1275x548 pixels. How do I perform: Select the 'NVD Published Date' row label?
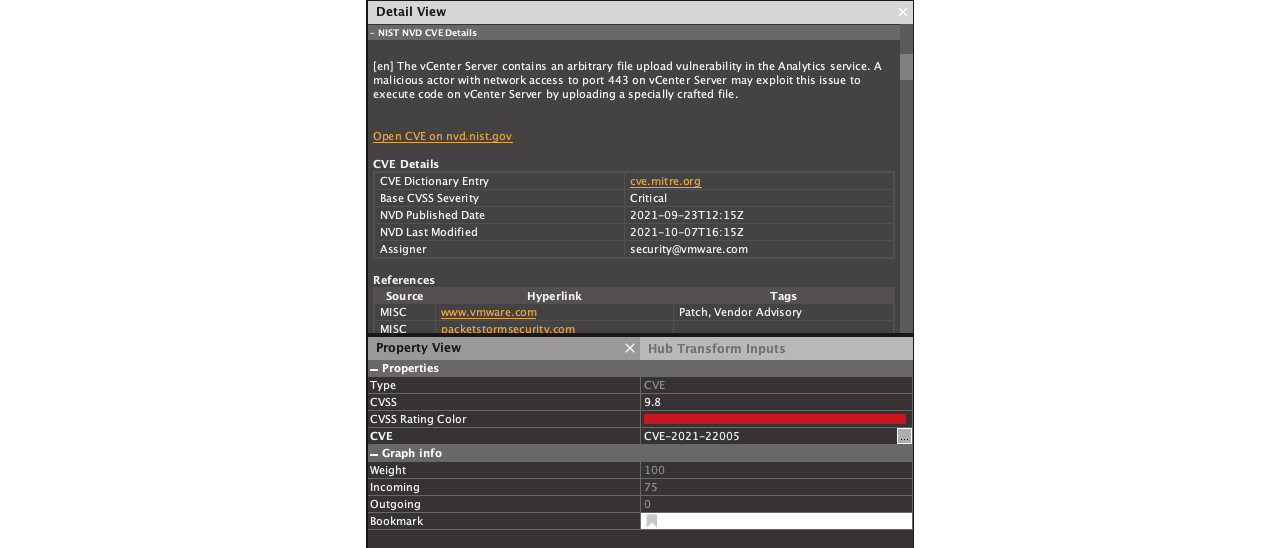coord(432,215)
